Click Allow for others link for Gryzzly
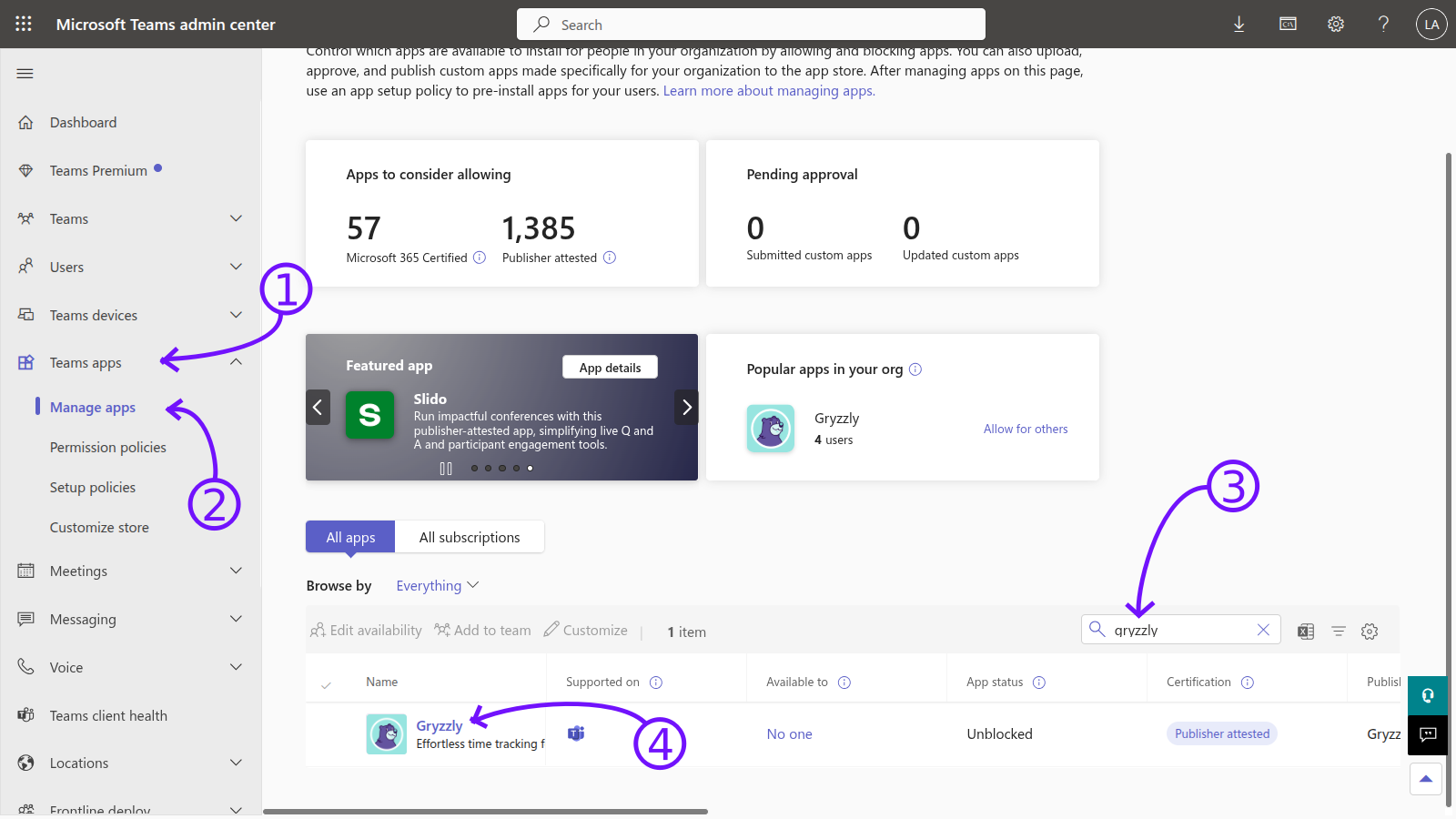1456x819 pixels. pos(1026,429)
